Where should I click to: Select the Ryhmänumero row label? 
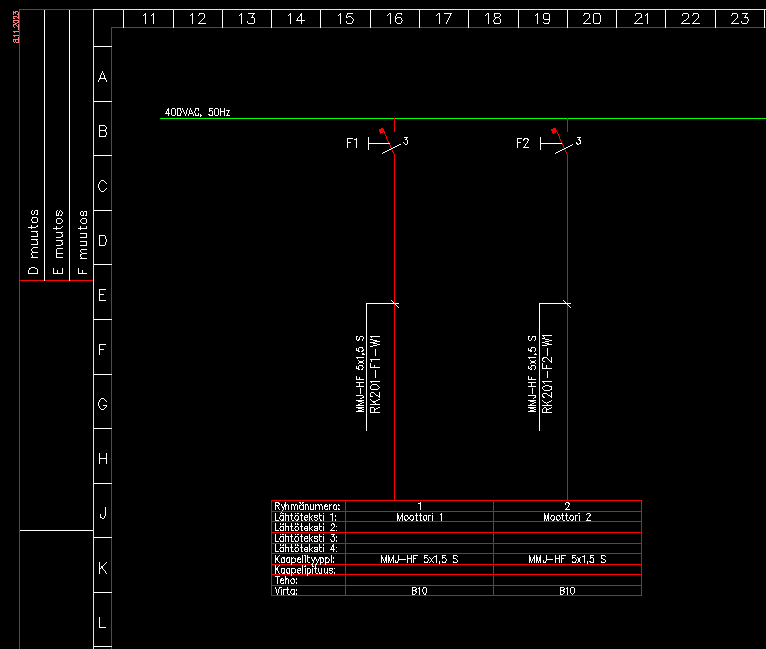pos(307,506)
